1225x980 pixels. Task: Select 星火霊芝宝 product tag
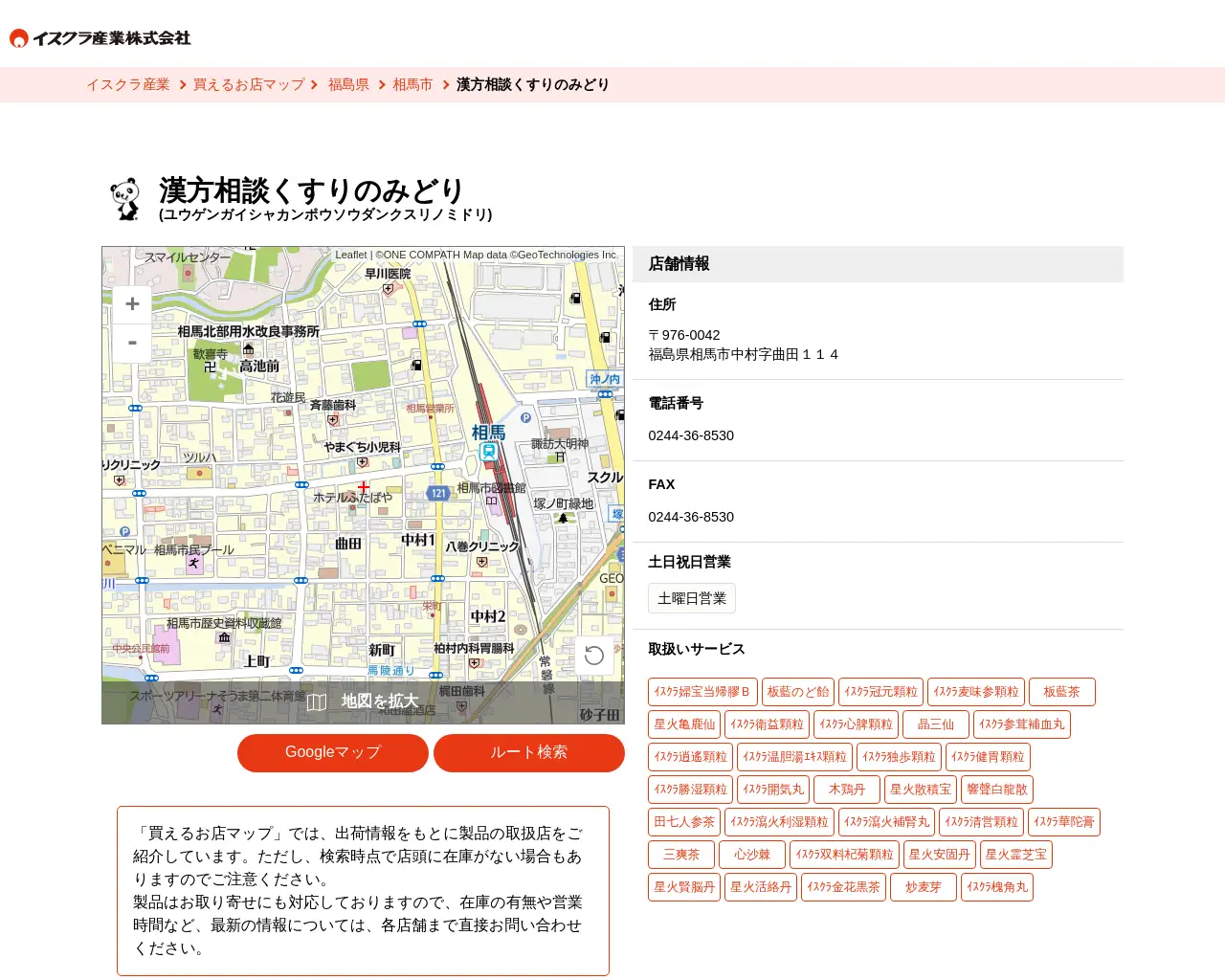[x=1016, y=855]
